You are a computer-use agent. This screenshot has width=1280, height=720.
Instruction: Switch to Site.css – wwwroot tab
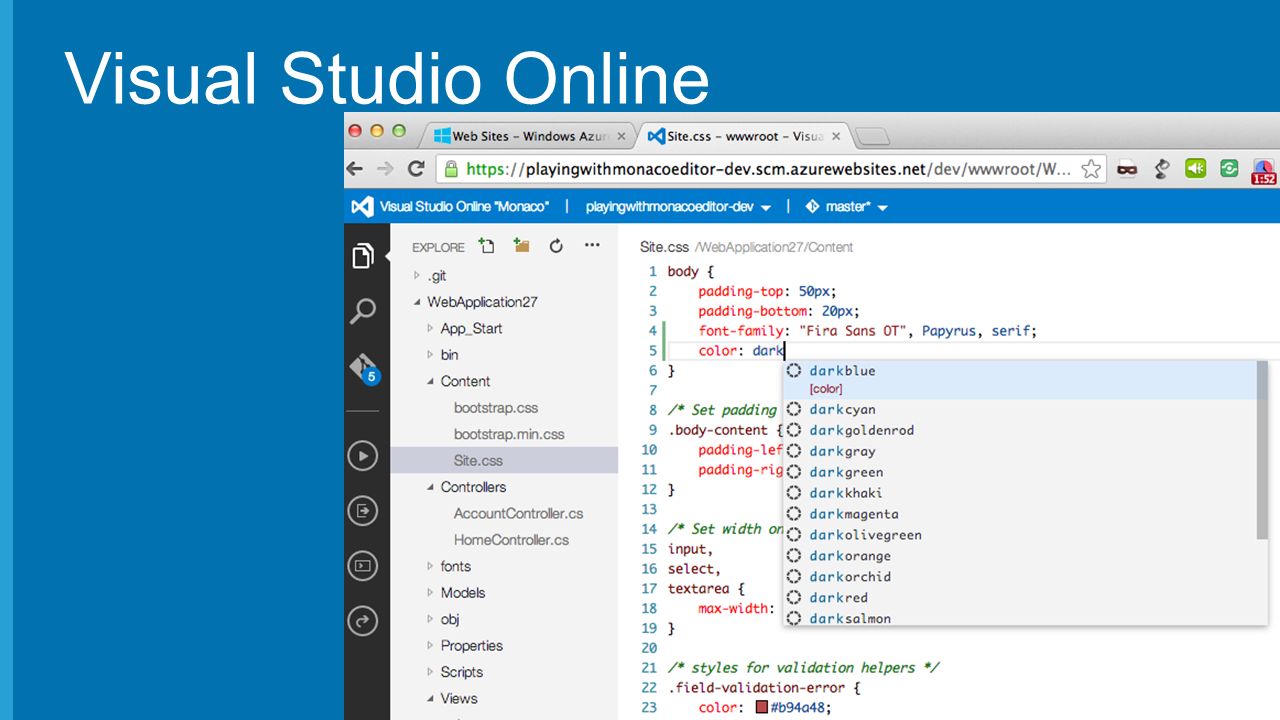(745, 136)
